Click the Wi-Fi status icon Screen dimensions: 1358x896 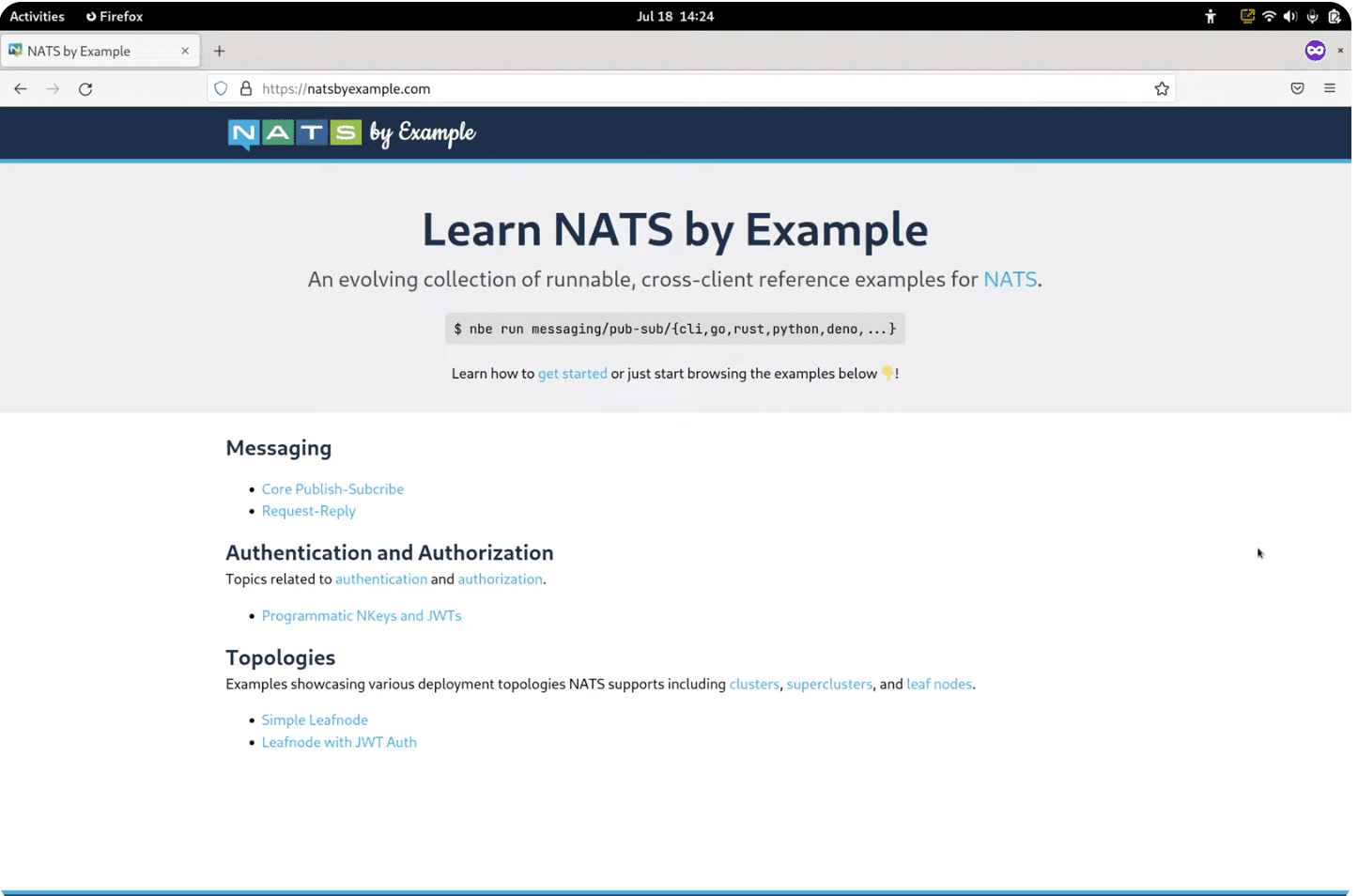tap(1269, 16)
